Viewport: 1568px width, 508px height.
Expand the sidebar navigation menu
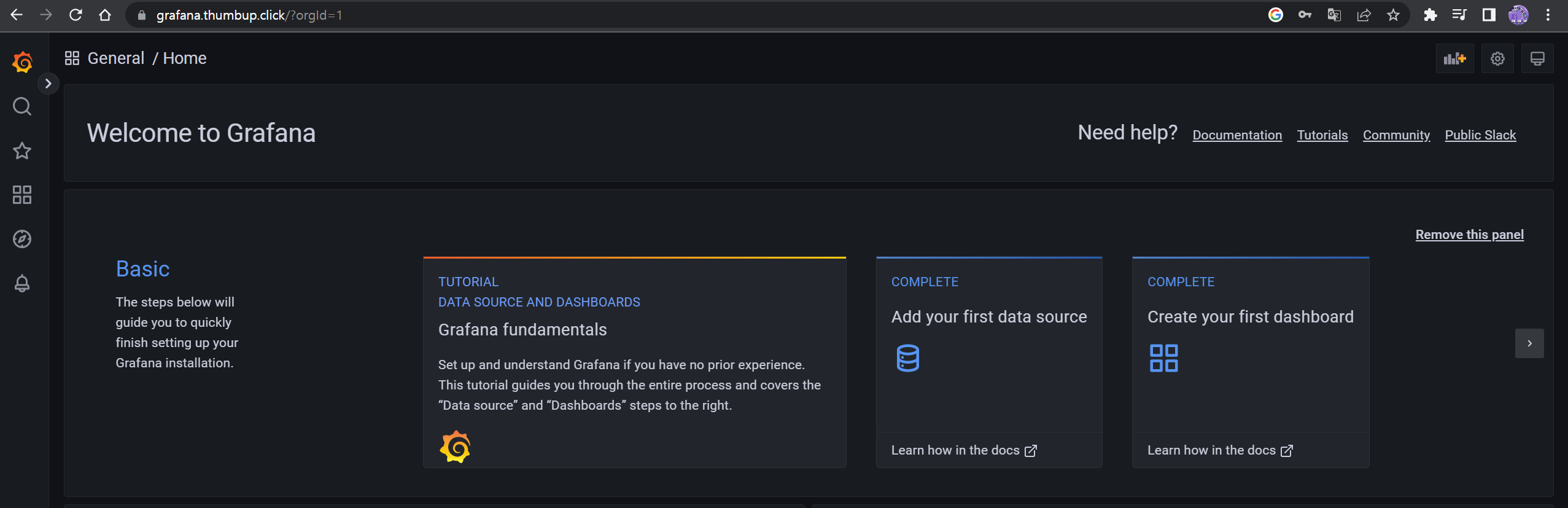point(48,84)
